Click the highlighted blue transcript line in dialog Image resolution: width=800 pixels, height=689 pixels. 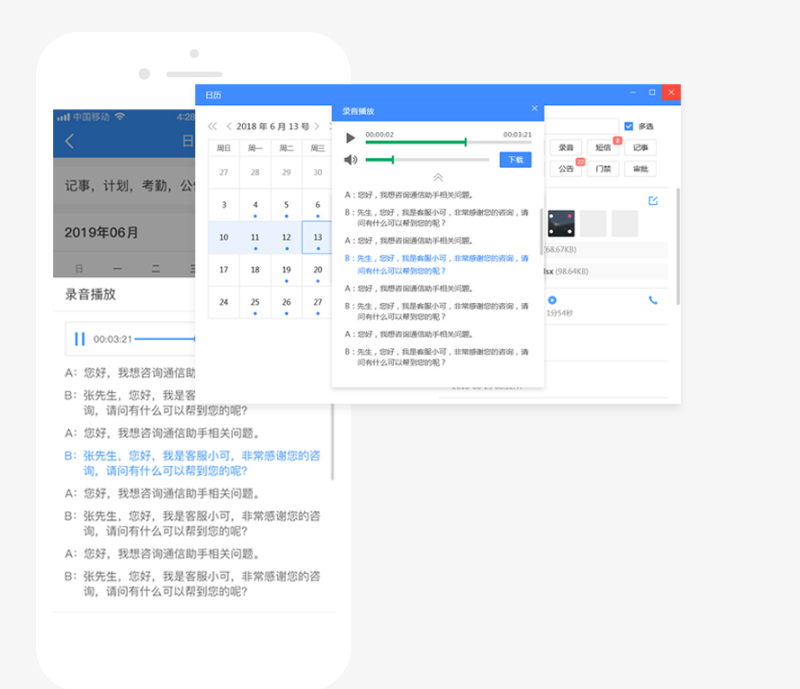[437, 264]
